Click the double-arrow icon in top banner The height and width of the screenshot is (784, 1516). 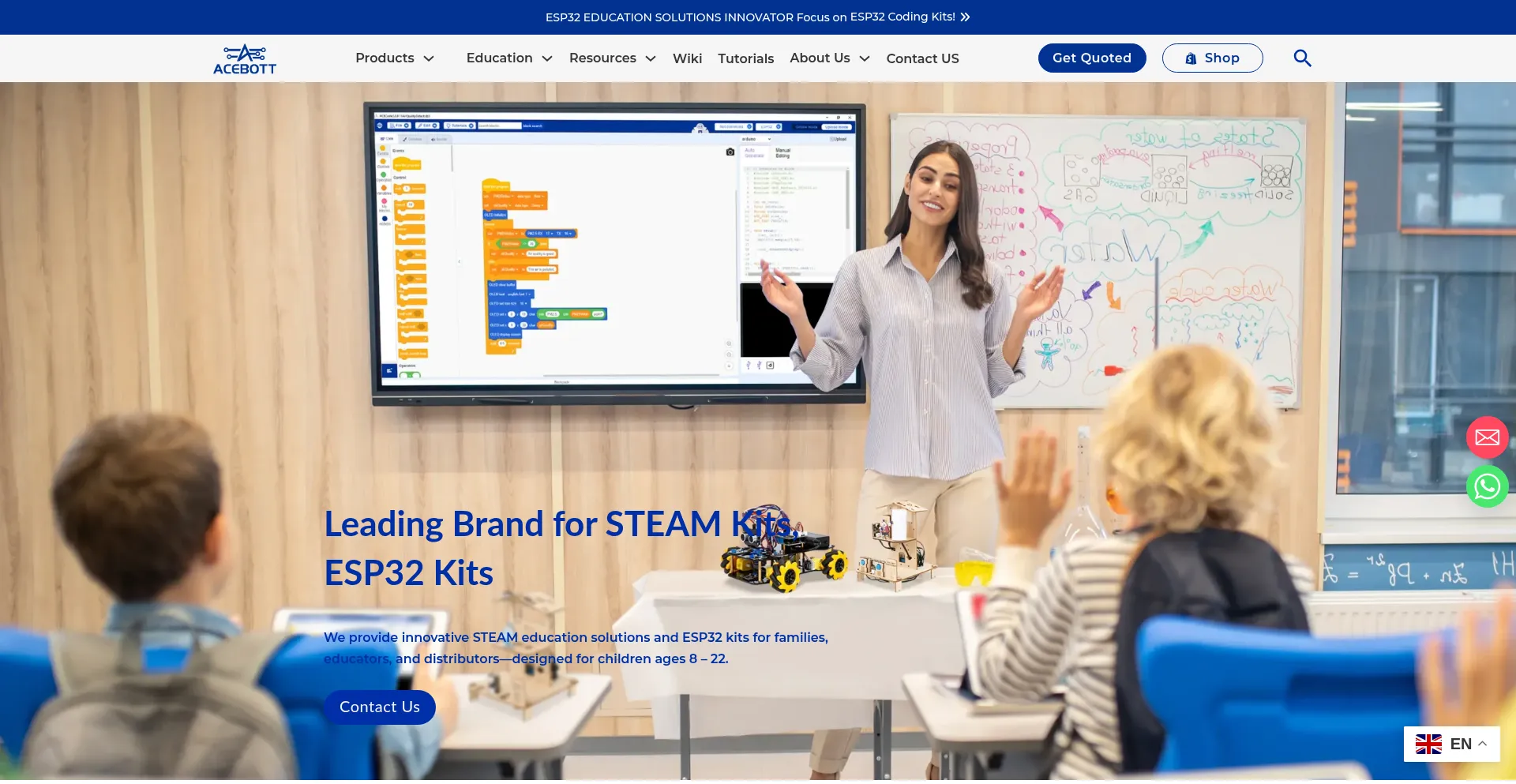click(x=965, y=17)
